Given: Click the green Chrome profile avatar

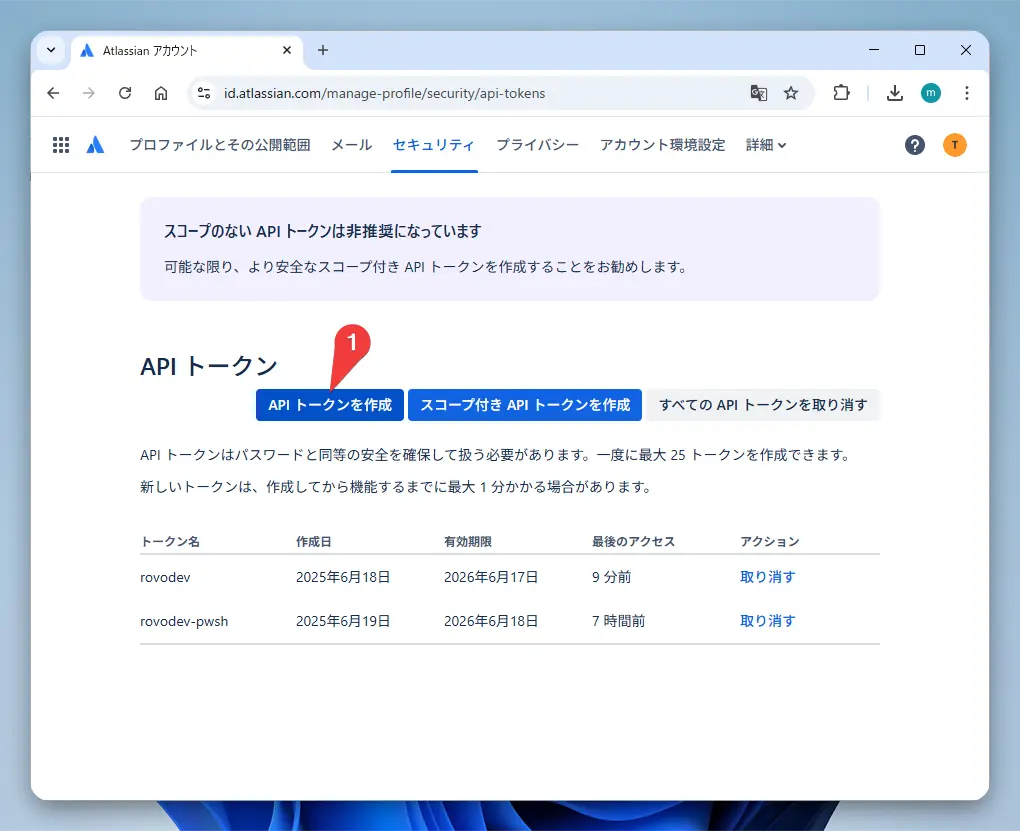Looking at the screenshot, I should point(930,93).
